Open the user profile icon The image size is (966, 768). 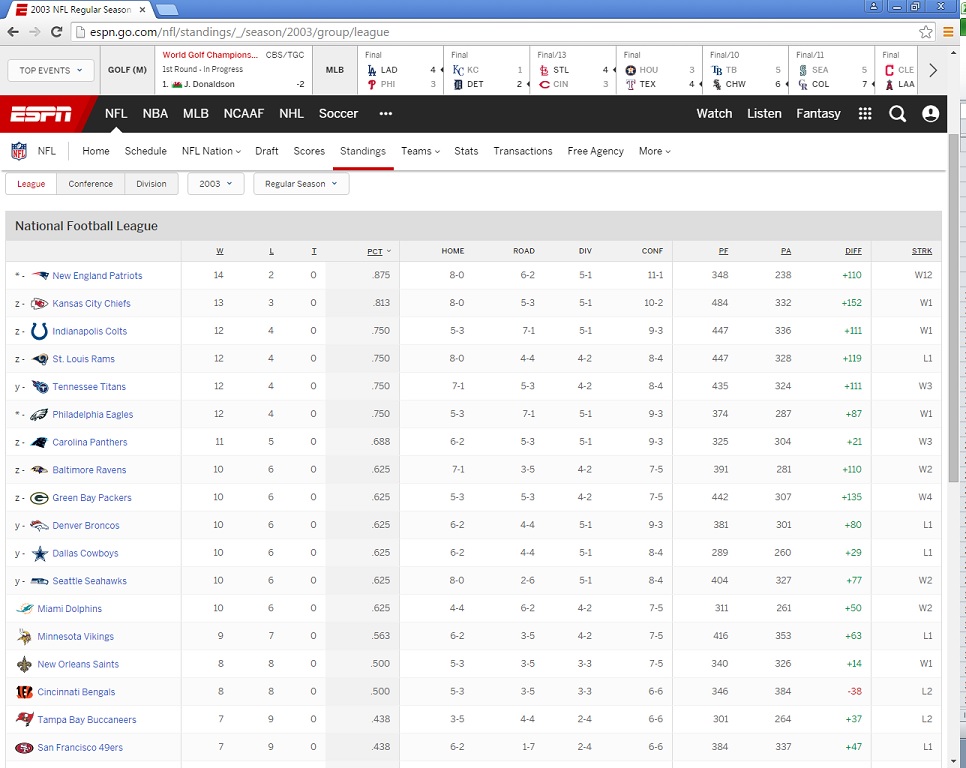pyautogui.click(x=930, y=114)
